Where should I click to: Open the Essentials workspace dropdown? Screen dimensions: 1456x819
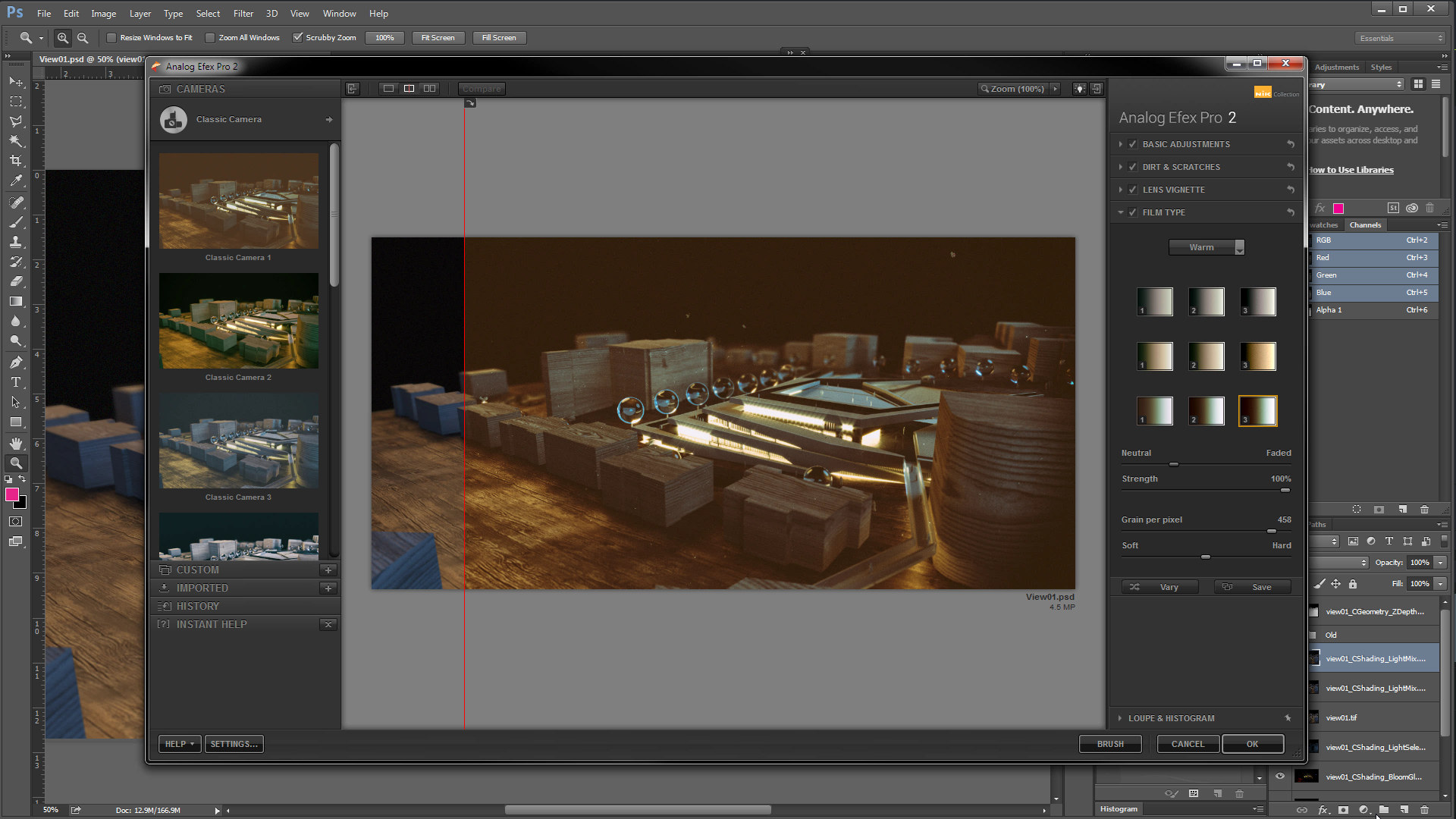click(1400, 38)
